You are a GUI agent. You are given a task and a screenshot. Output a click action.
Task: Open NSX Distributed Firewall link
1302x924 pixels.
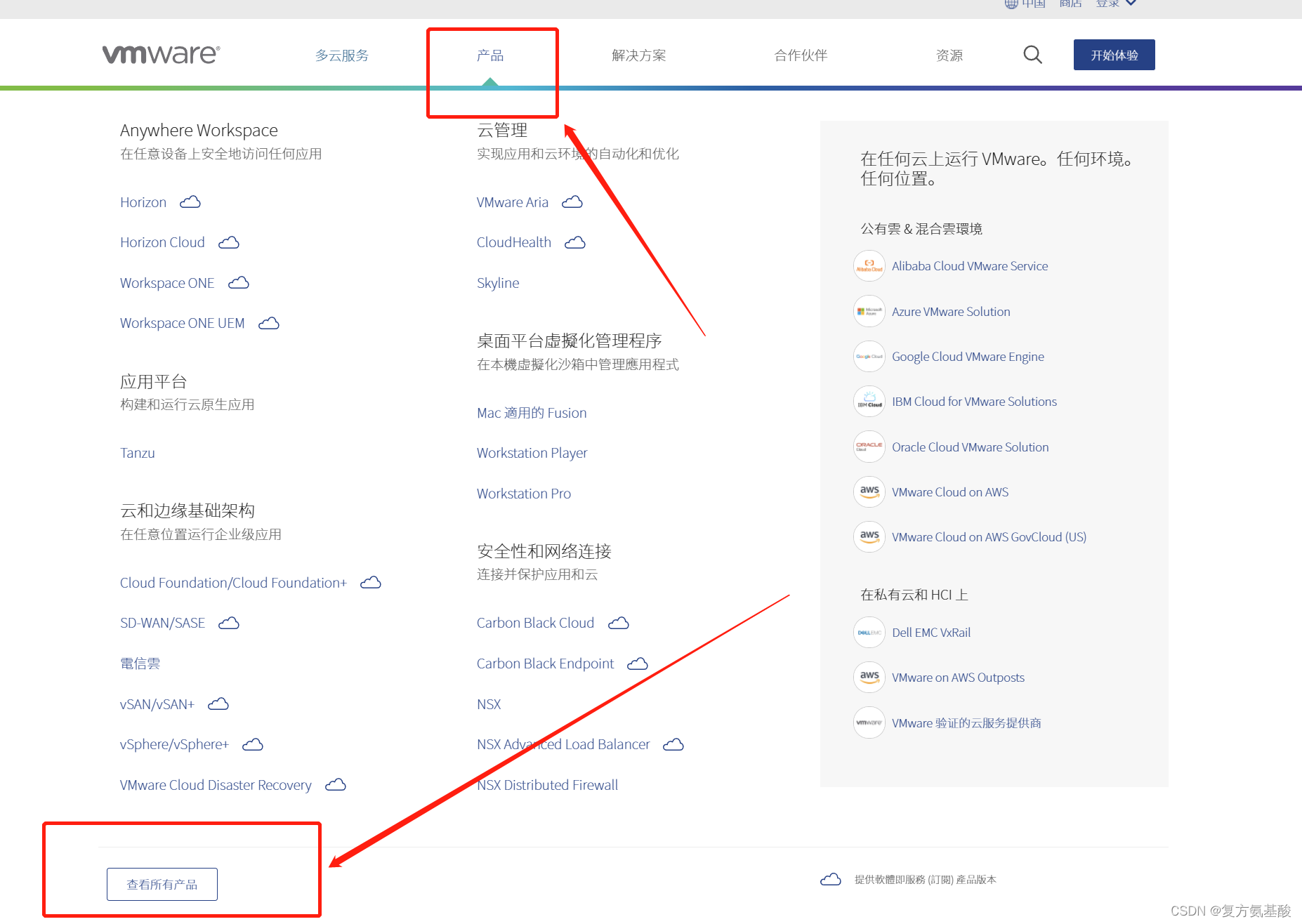[x=548, y=785]
